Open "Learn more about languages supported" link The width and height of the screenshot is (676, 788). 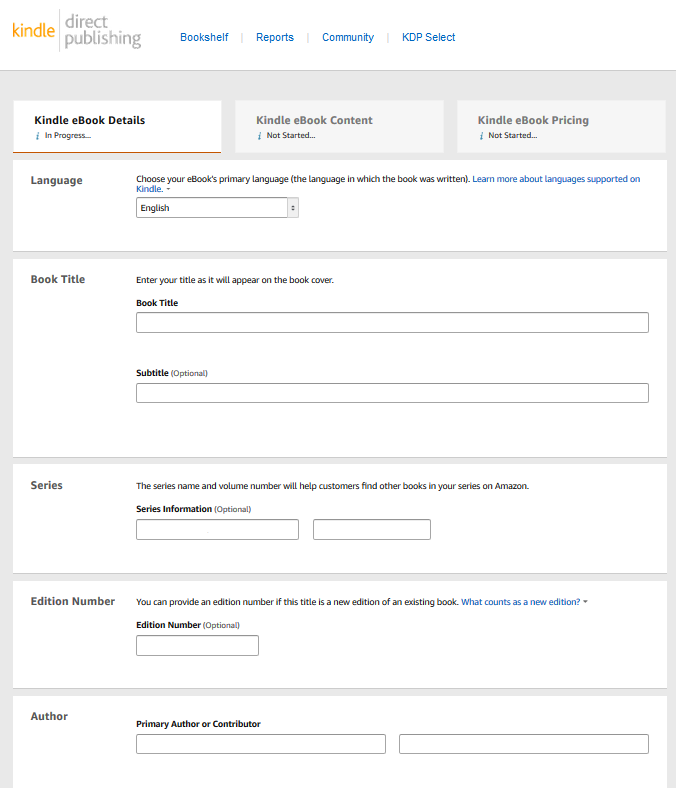pyautogui.click(x=556, y=179)
